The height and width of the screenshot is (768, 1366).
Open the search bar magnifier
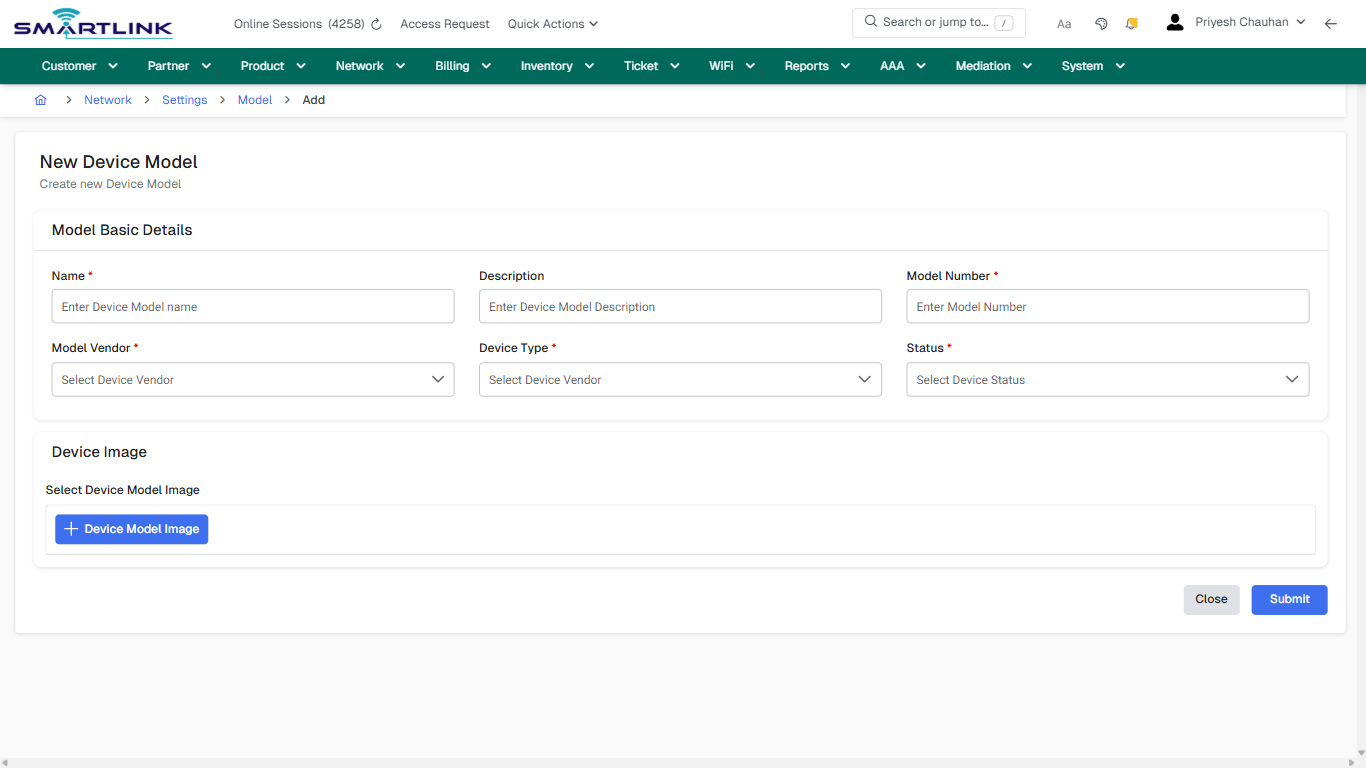869,22
